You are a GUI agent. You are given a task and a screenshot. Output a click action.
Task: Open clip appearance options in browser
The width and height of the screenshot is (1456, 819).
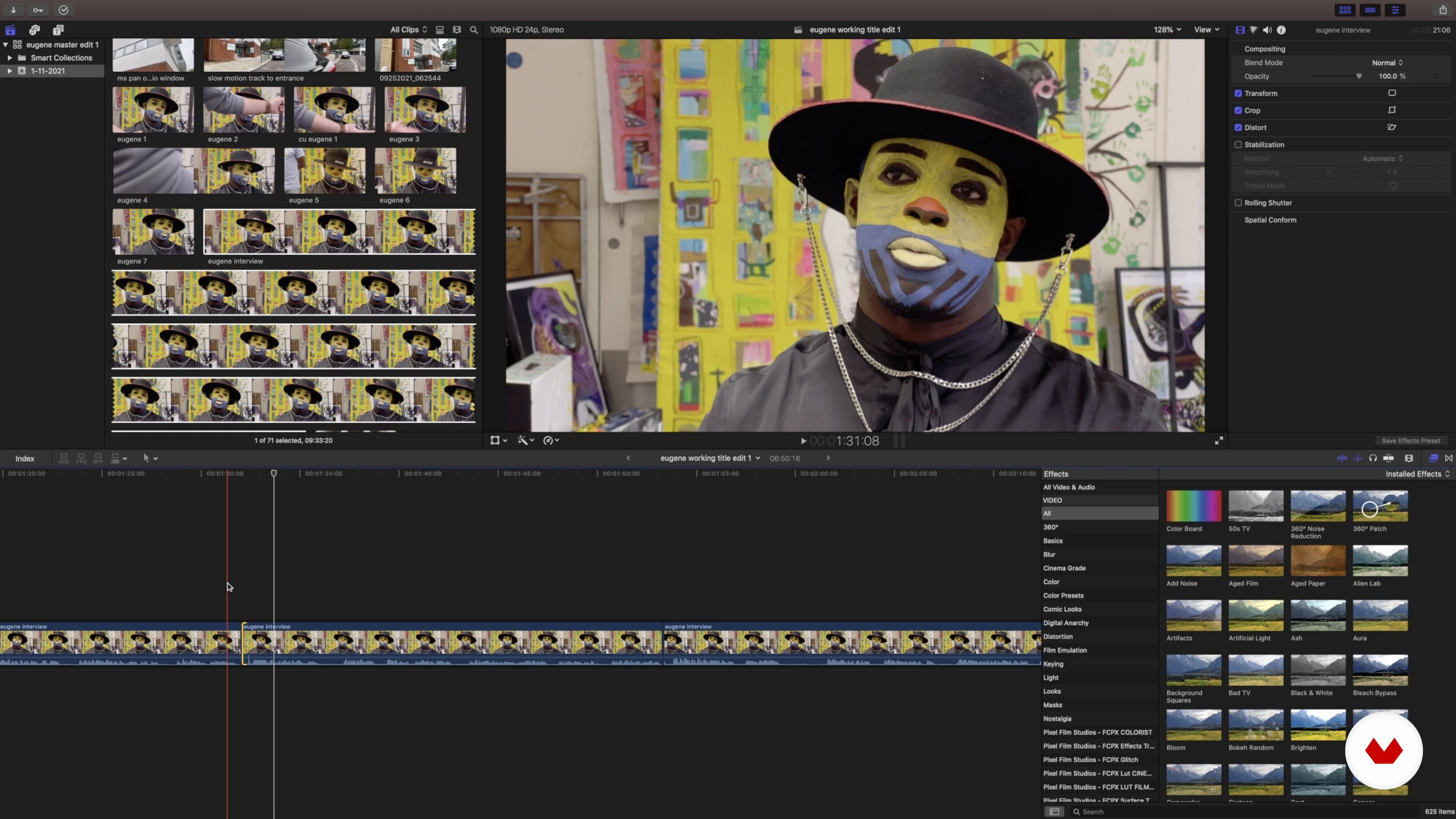(x=457, y=30)
